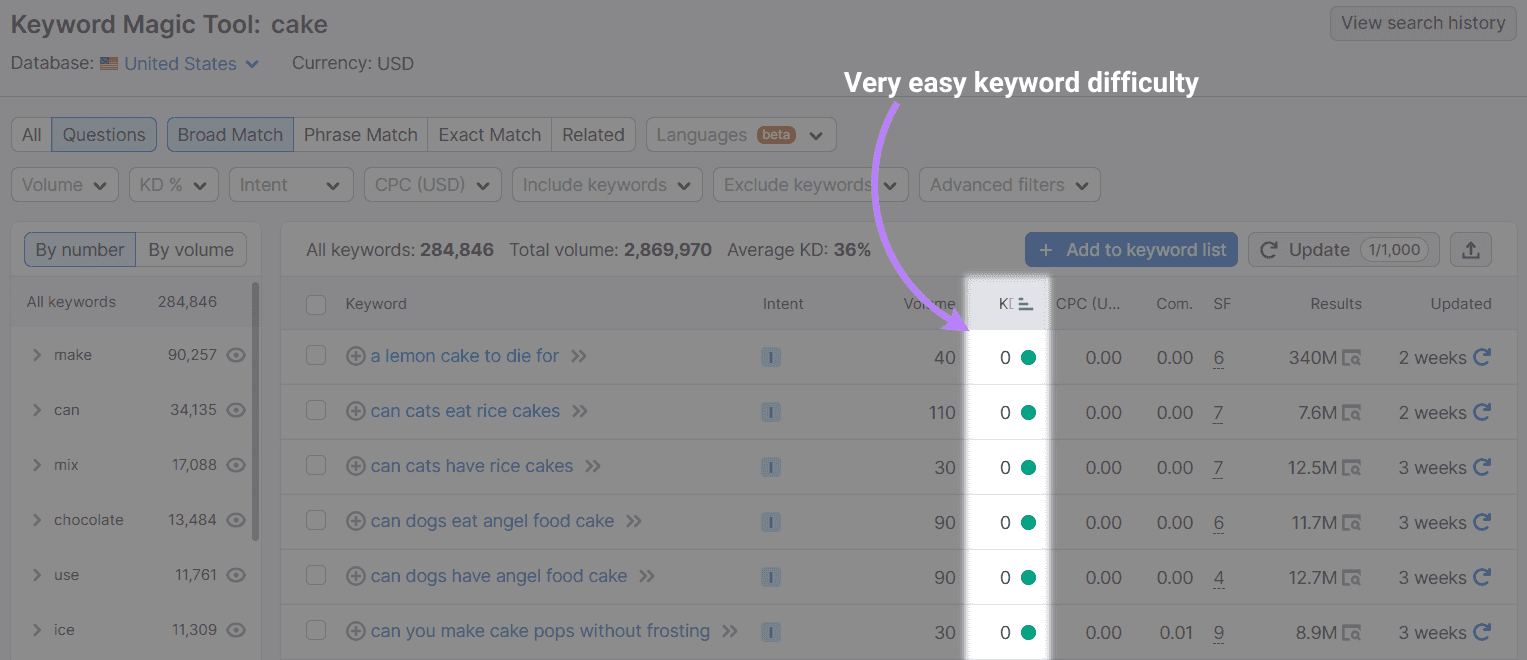Click the double chevron after 'can dogs eat angel food cake'

coord(634,521)
